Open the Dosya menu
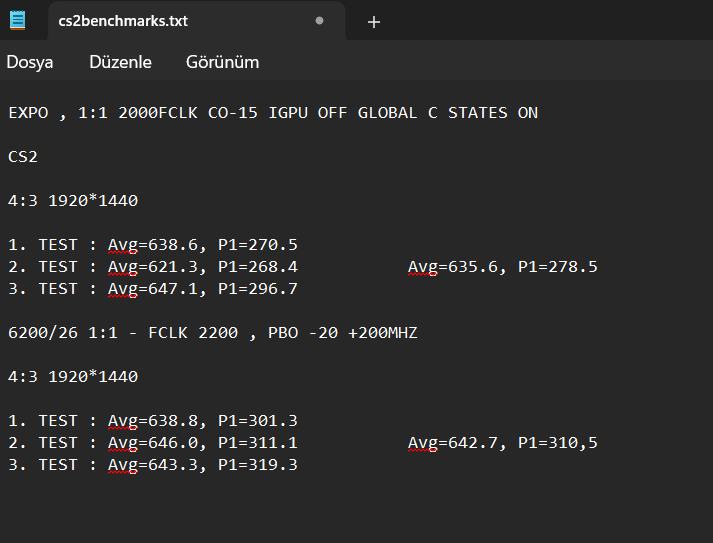 click(30, 62)
